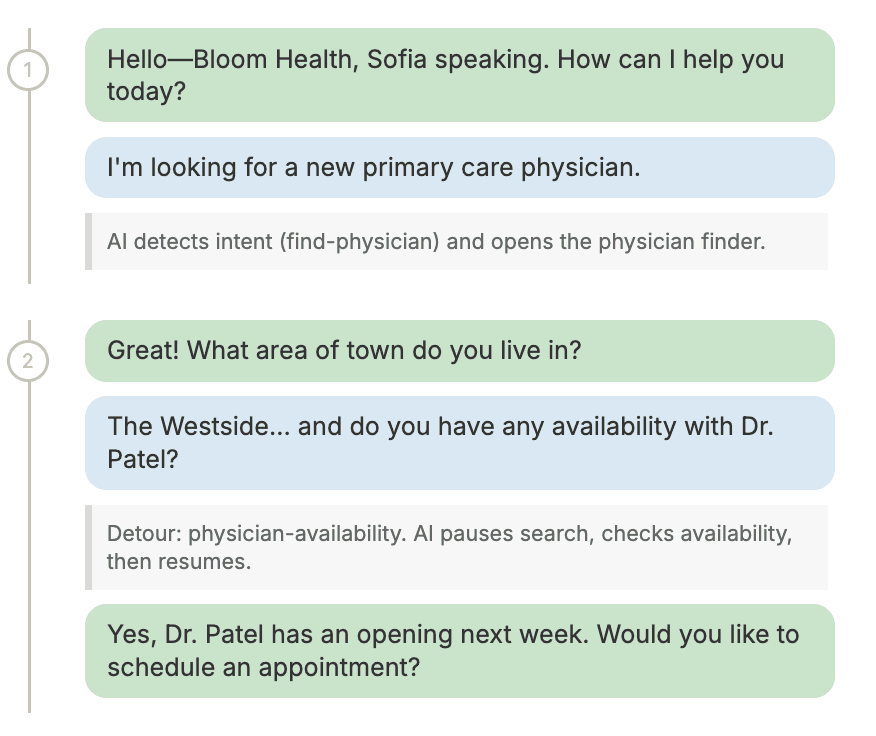Click the word 'Westside' in user message
The width and height of the screenshot is (876, 736).
[223, 426]
